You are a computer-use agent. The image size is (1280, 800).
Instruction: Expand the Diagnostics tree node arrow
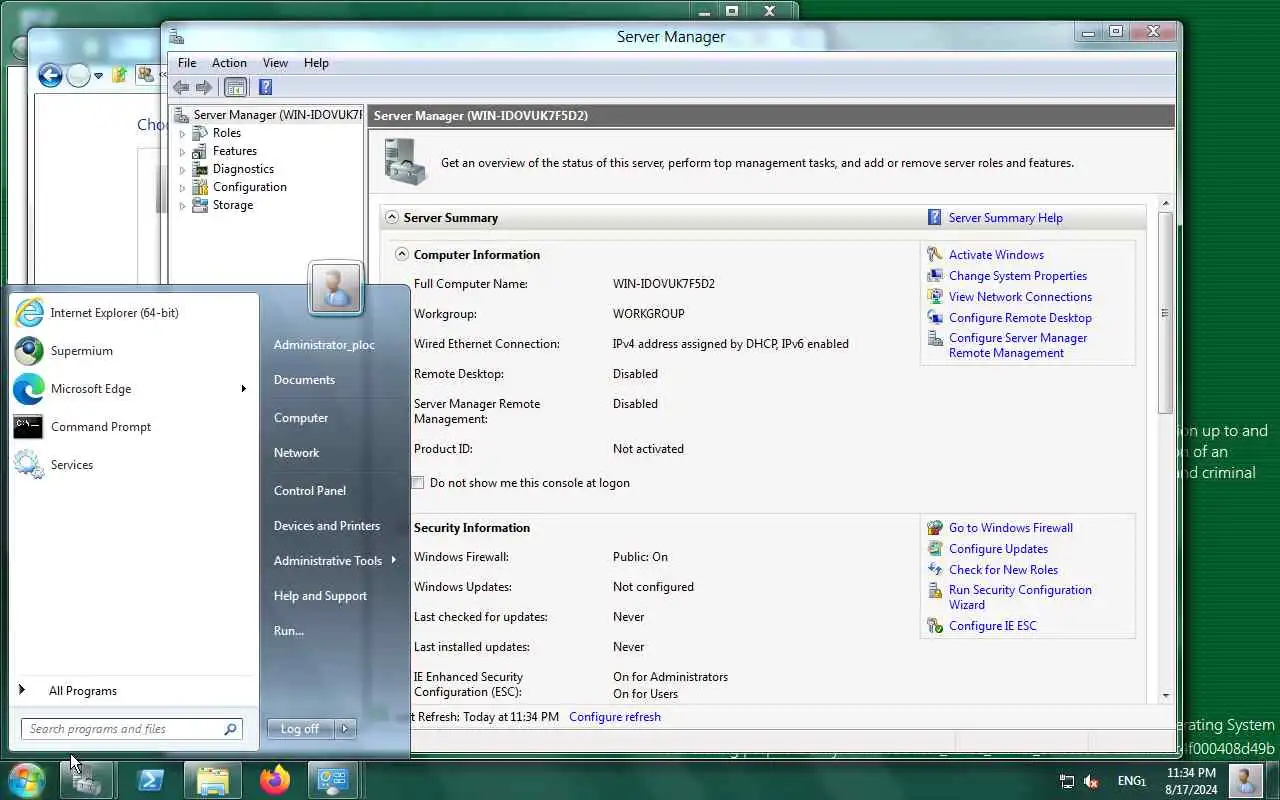click(182, 169)
